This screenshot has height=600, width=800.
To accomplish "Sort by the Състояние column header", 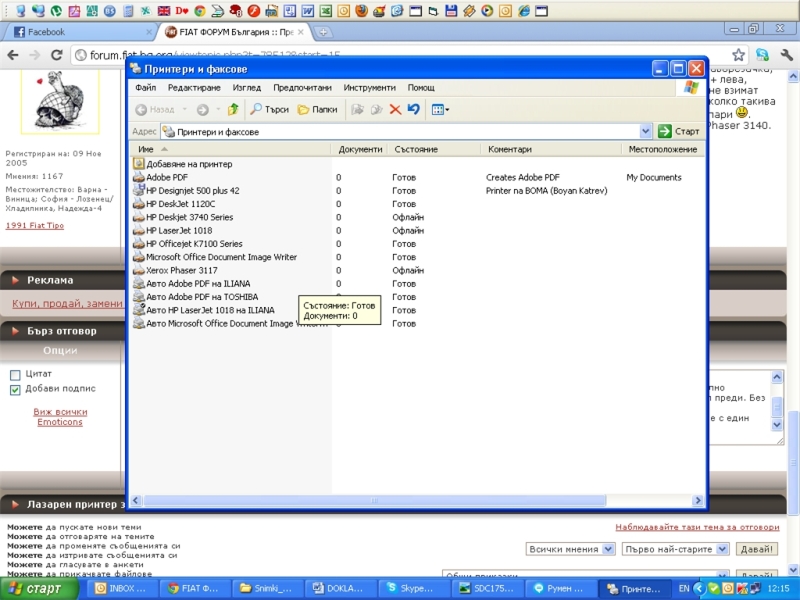I will (x=416, y=149).
